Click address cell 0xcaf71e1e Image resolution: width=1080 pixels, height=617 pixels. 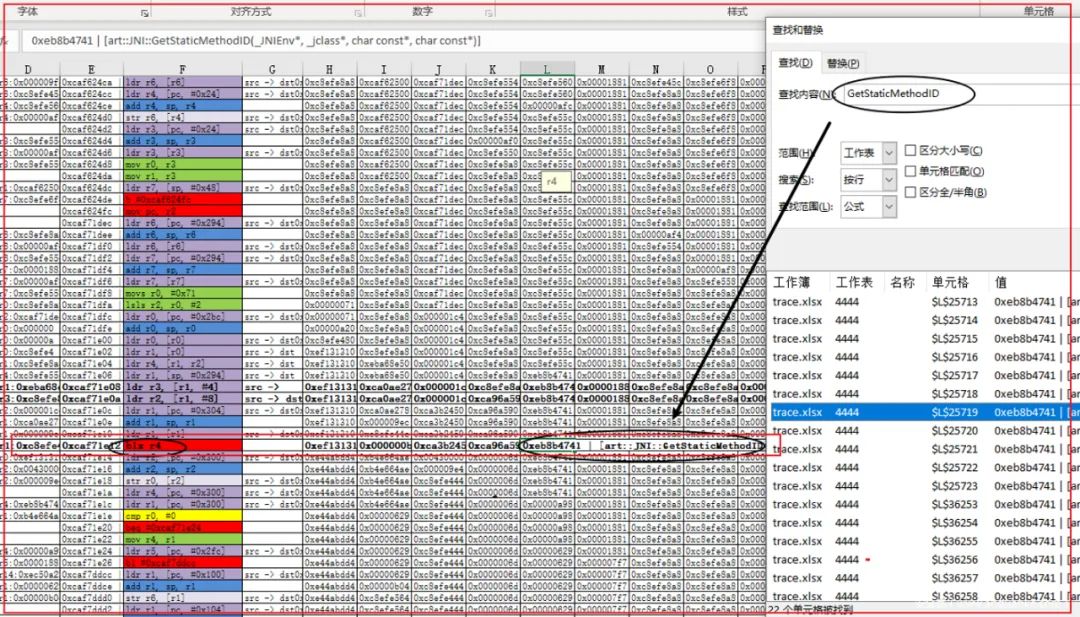pos(92,516)
